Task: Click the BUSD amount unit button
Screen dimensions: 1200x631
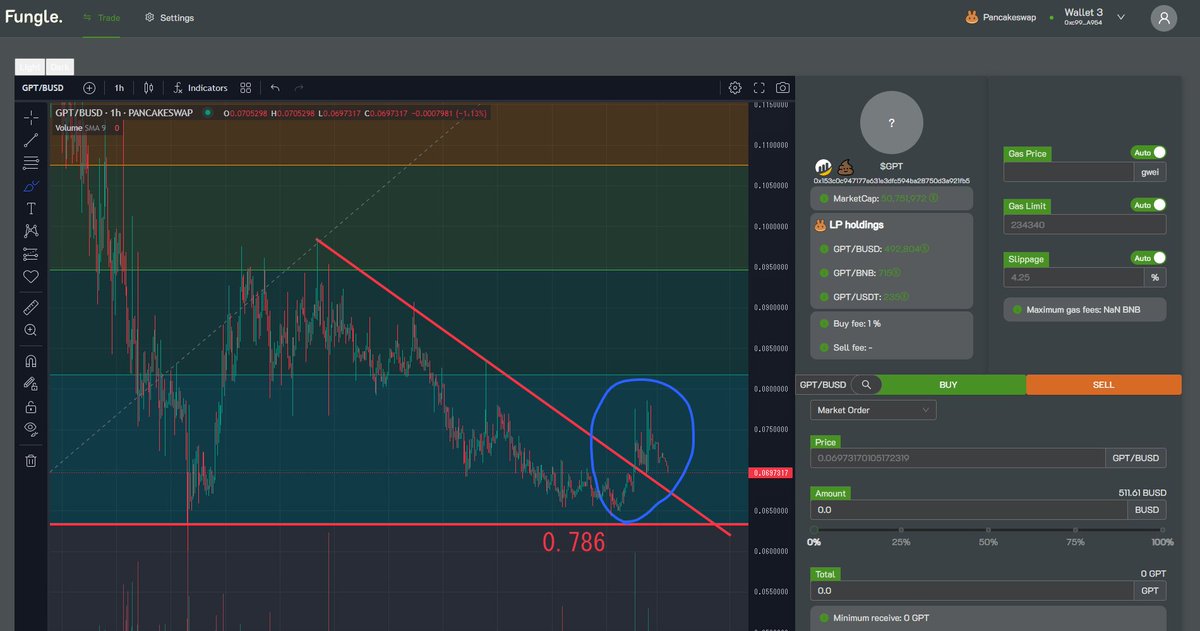Action: click(1149, 510)
